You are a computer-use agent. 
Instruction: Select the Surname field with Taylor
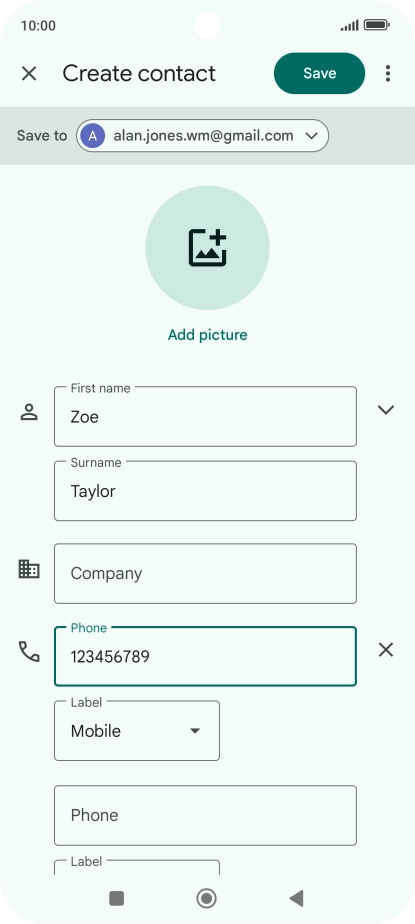click(x=205, y=491)
